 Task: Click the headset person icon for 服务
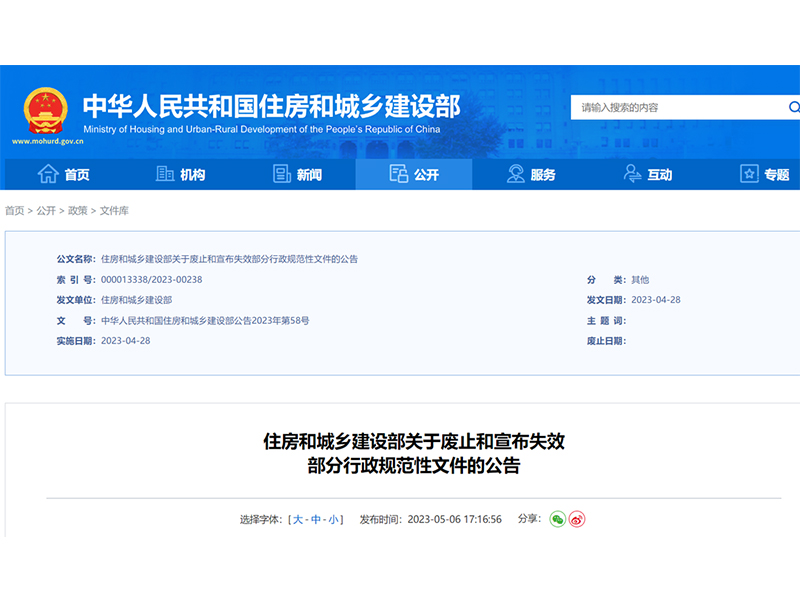[516, 174]
